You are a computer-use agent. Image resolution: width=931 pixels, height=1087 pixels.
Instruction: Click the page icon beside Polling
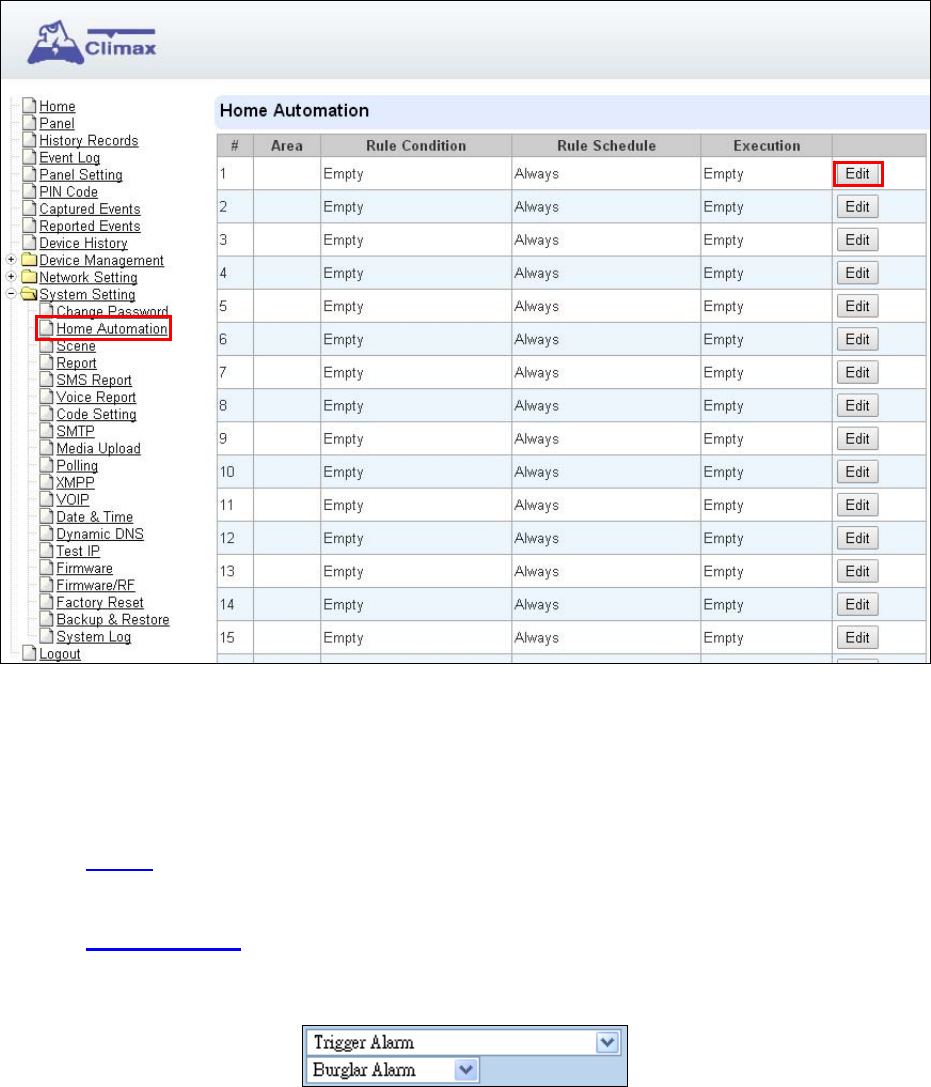46,465
